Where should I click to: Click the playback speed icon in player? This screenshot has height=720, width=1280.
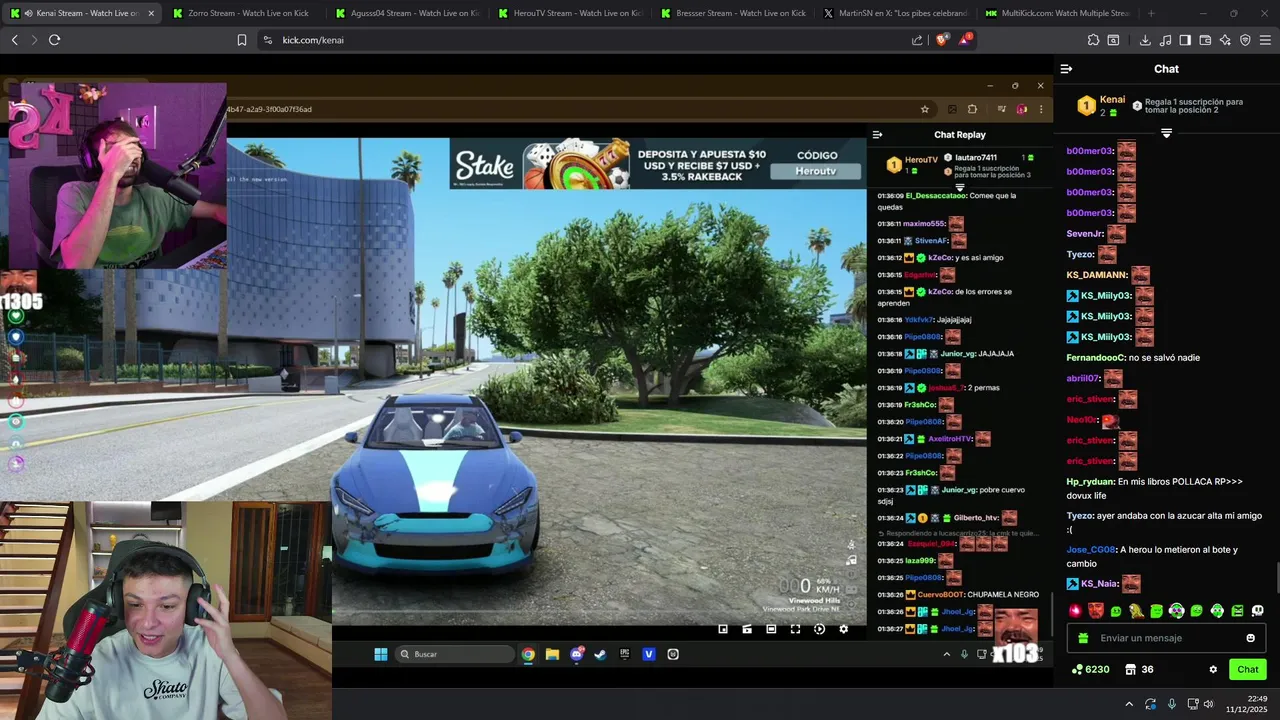(x=819, y=629)
